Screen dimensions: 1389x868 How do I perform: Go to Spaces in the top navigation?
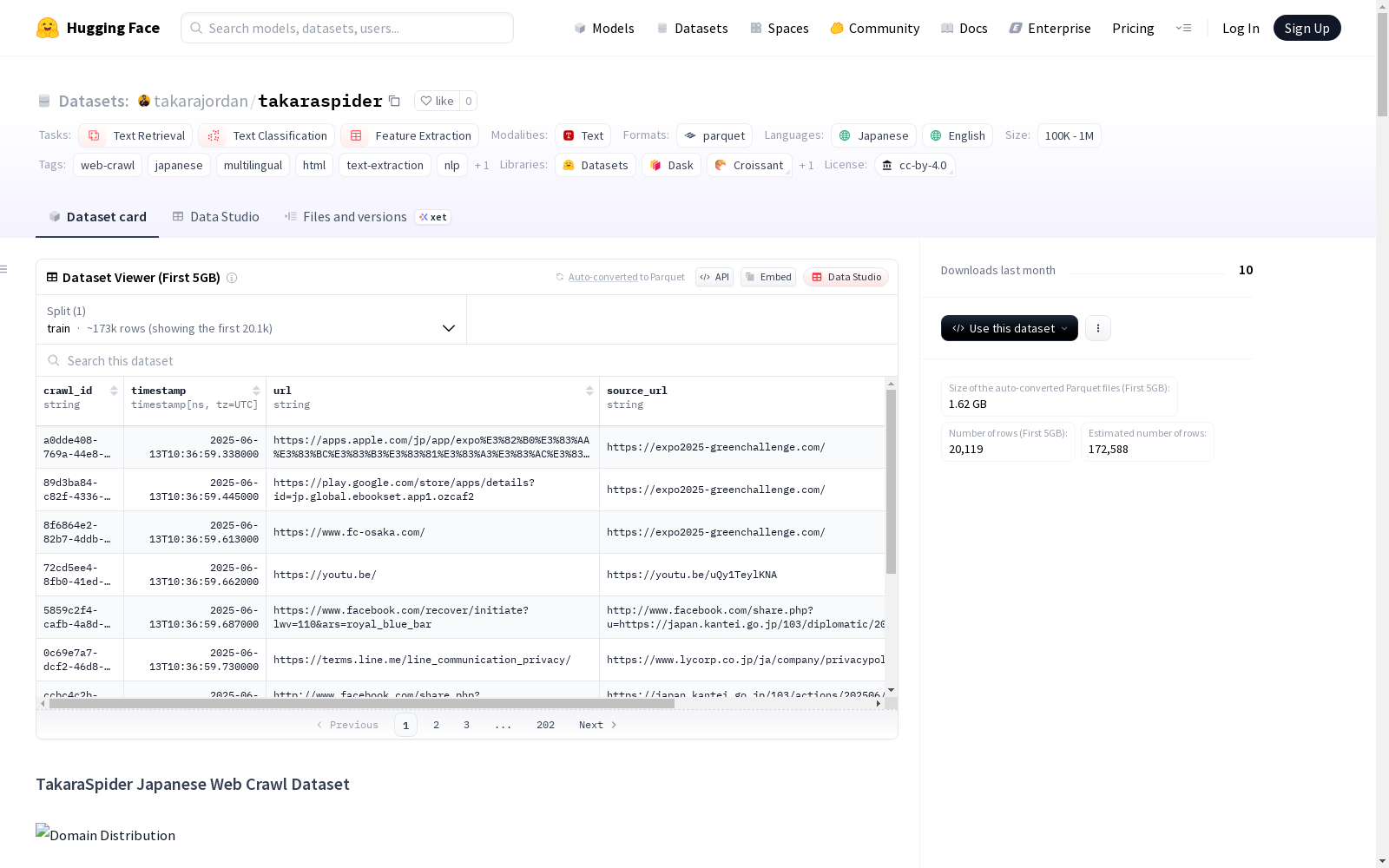(x=779, y=28)
